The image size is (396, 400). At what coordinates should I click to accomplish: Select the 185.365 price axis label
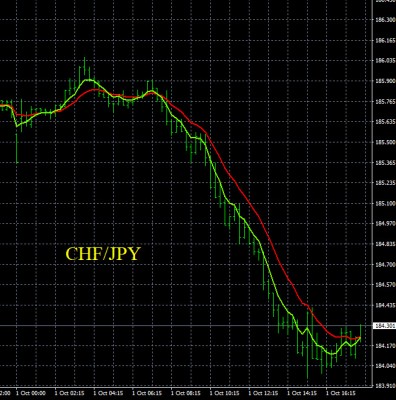(385, 163)
